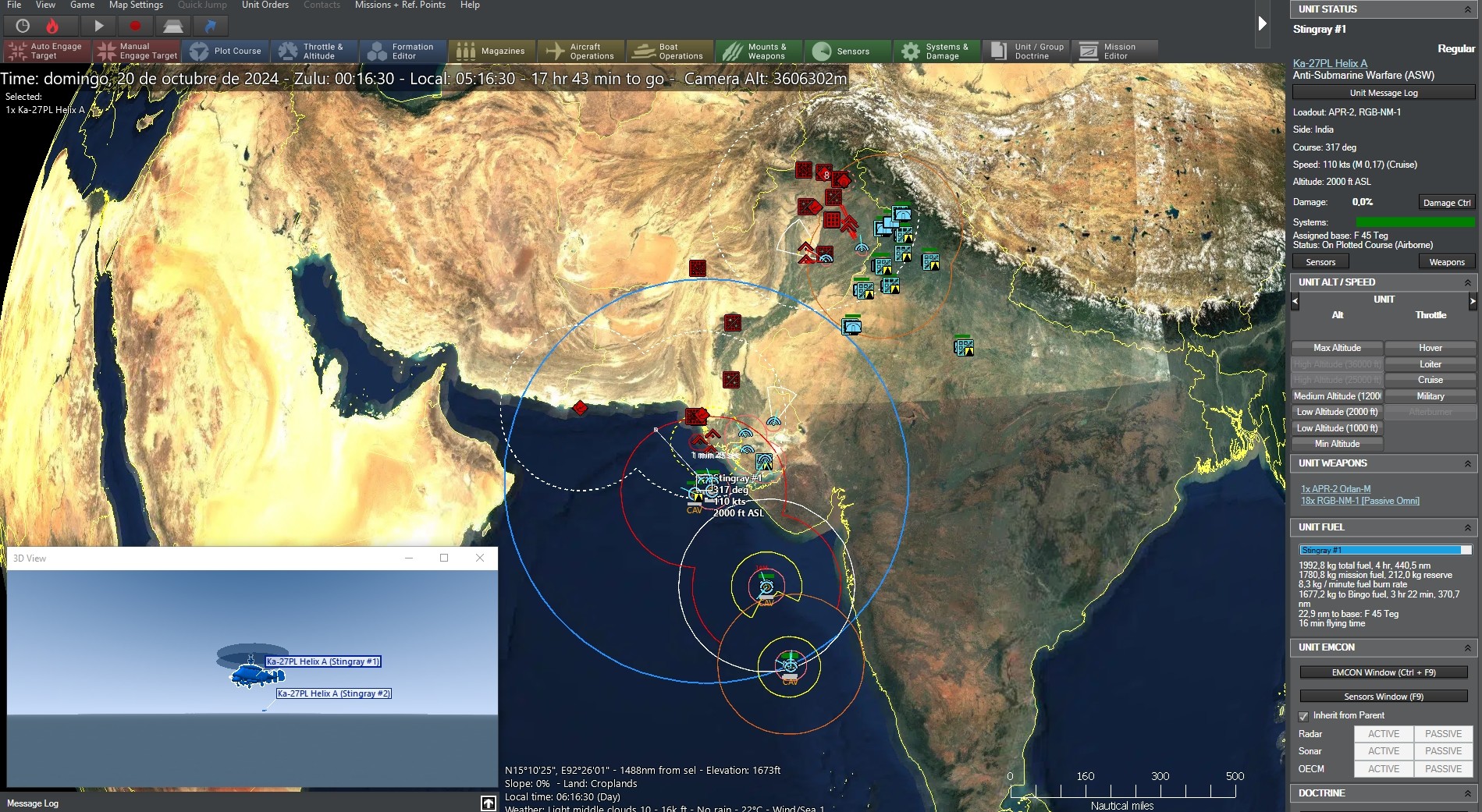The height and width of the screenshot is (812, 1482).
Task: Collapse the UNIT EMCON panel
Action: [x=1467, y=647]
